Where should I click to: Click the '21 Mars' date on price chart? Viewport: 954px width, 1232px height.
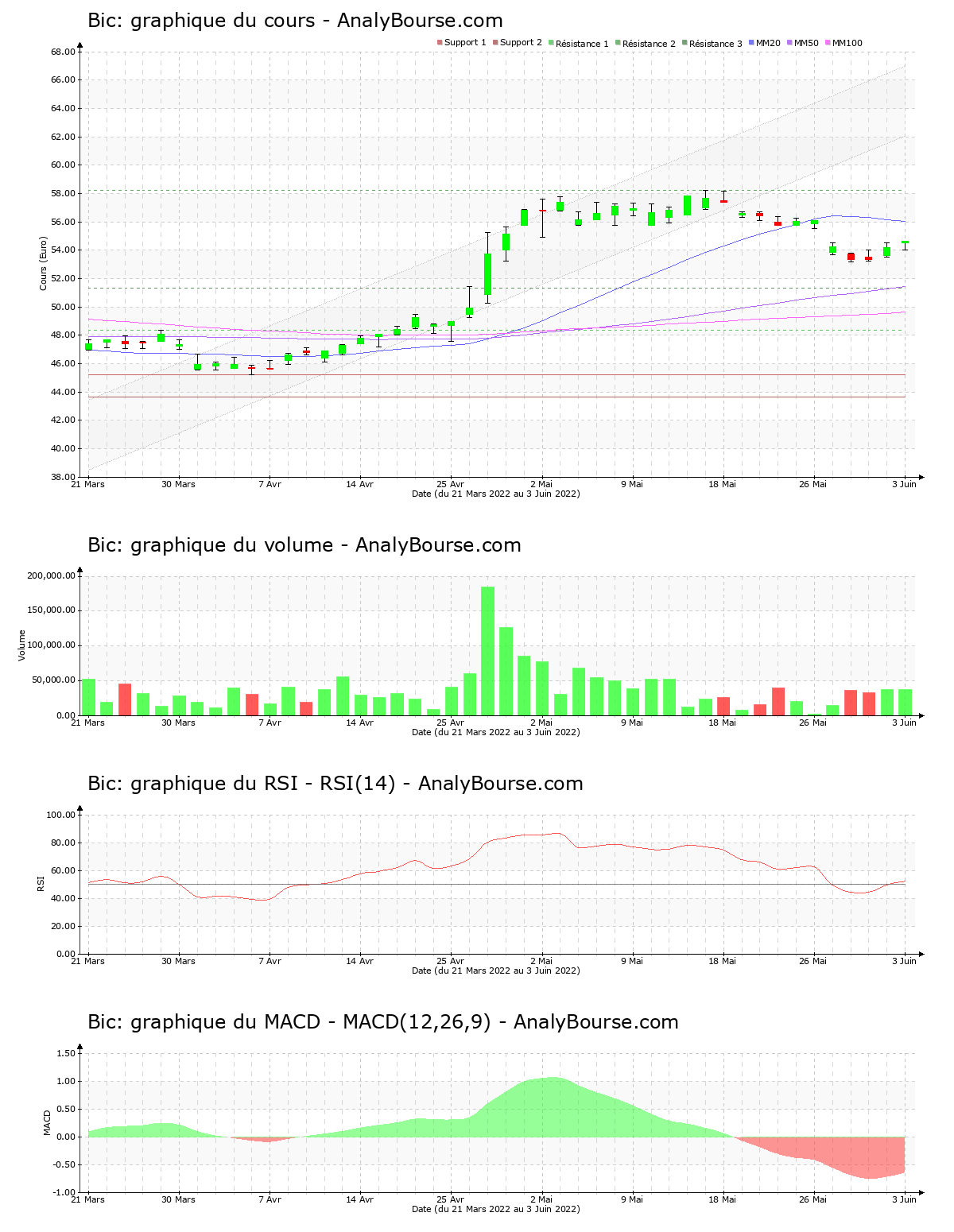pyautogui.click(x=88, y=484)
